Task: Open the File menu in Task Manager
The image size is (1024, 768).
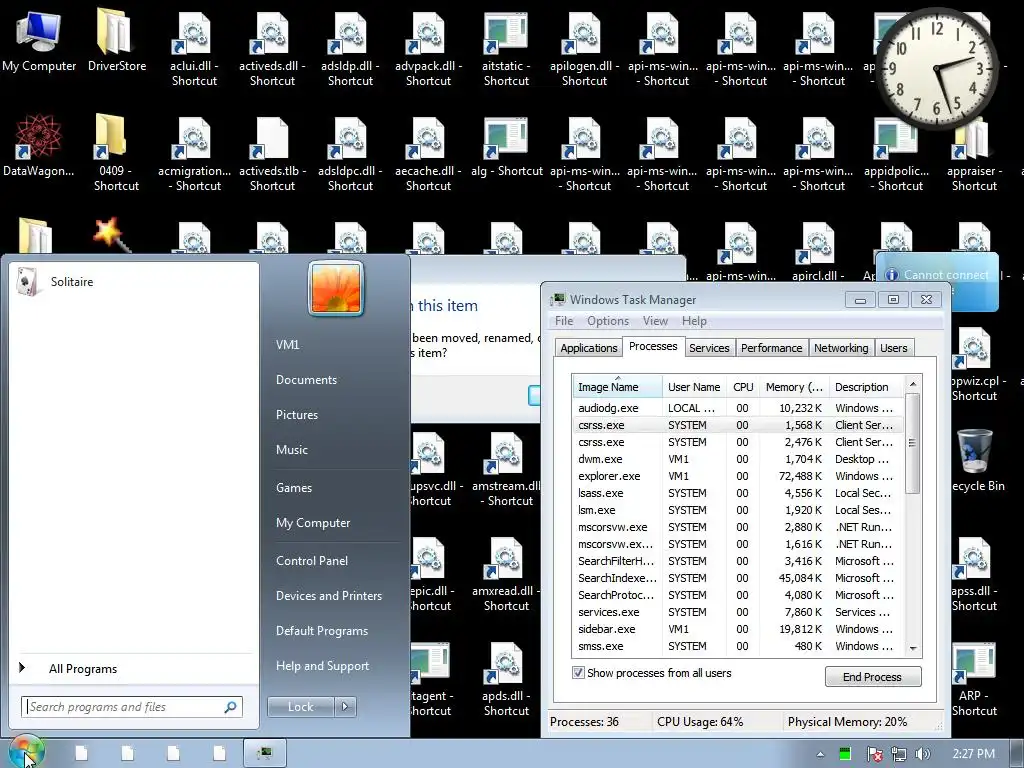Action: pyautogui.click(x=564, y=321)
